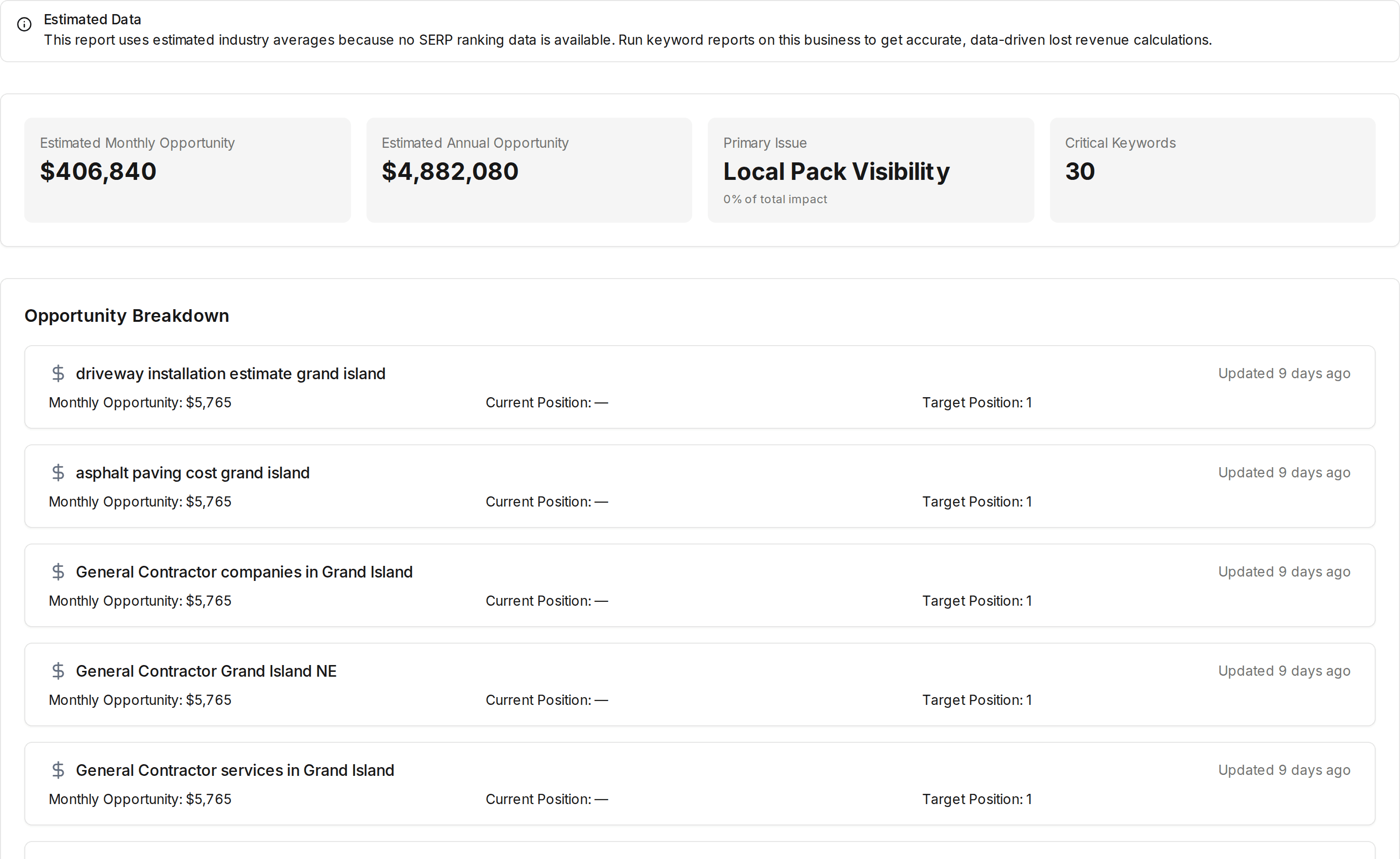Click the Estimated Data notice text
This screenshot has height=859, width=1400.
(x=628, y=40)
